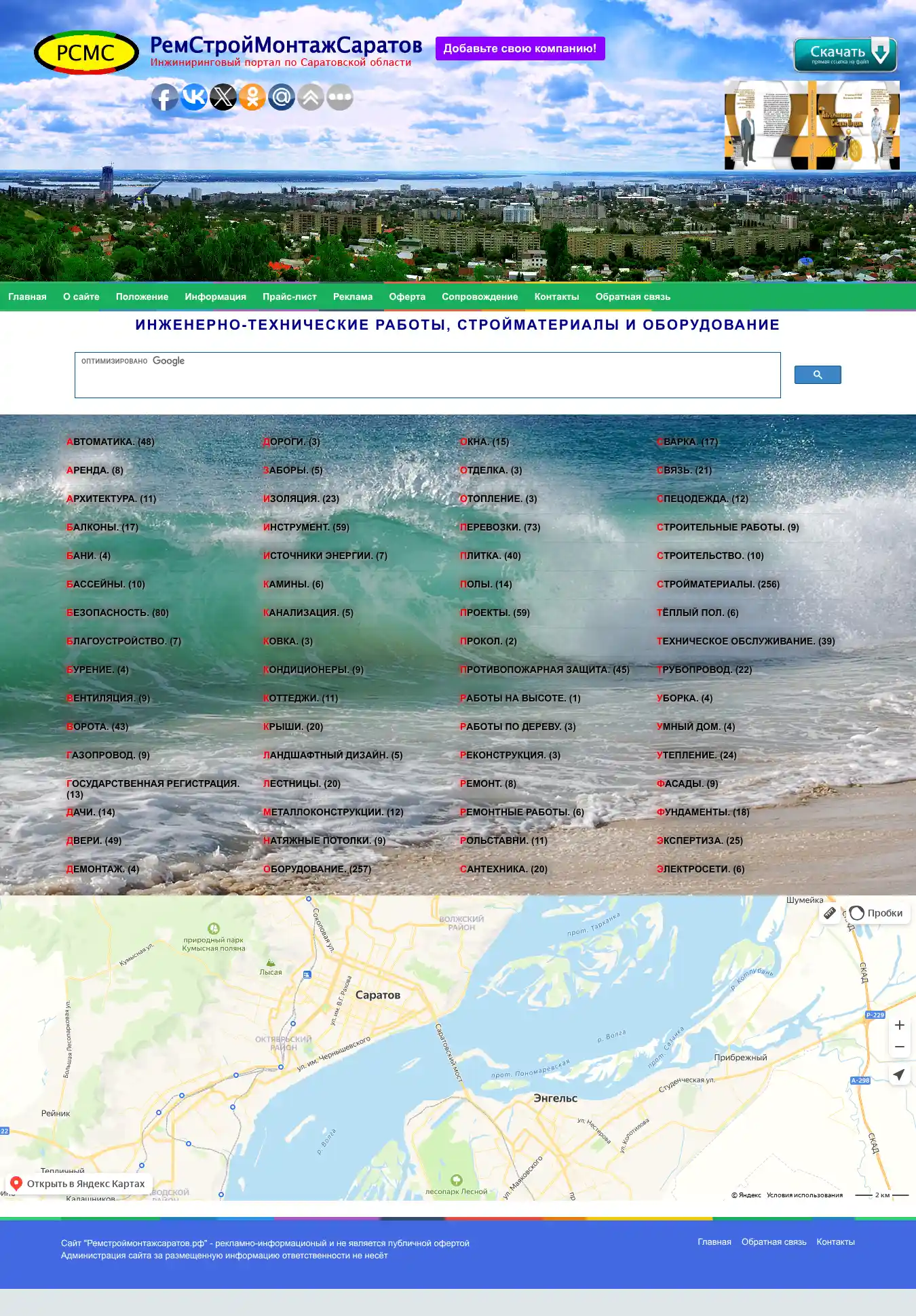Open the orange advertisement thumbnail in header
This screenshot has width=916, height=1316.
pyautogui.click(x=812, y=125)
